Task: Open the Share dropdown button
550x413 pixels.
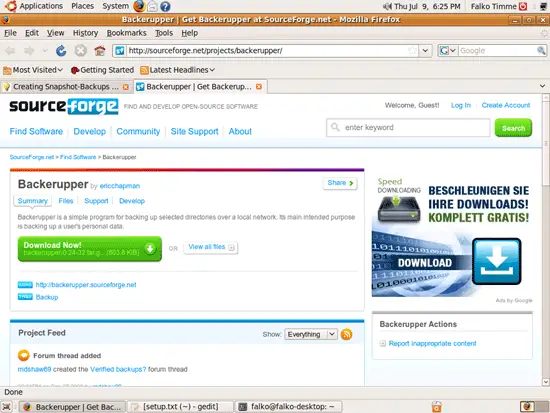Action: [340, 183]
